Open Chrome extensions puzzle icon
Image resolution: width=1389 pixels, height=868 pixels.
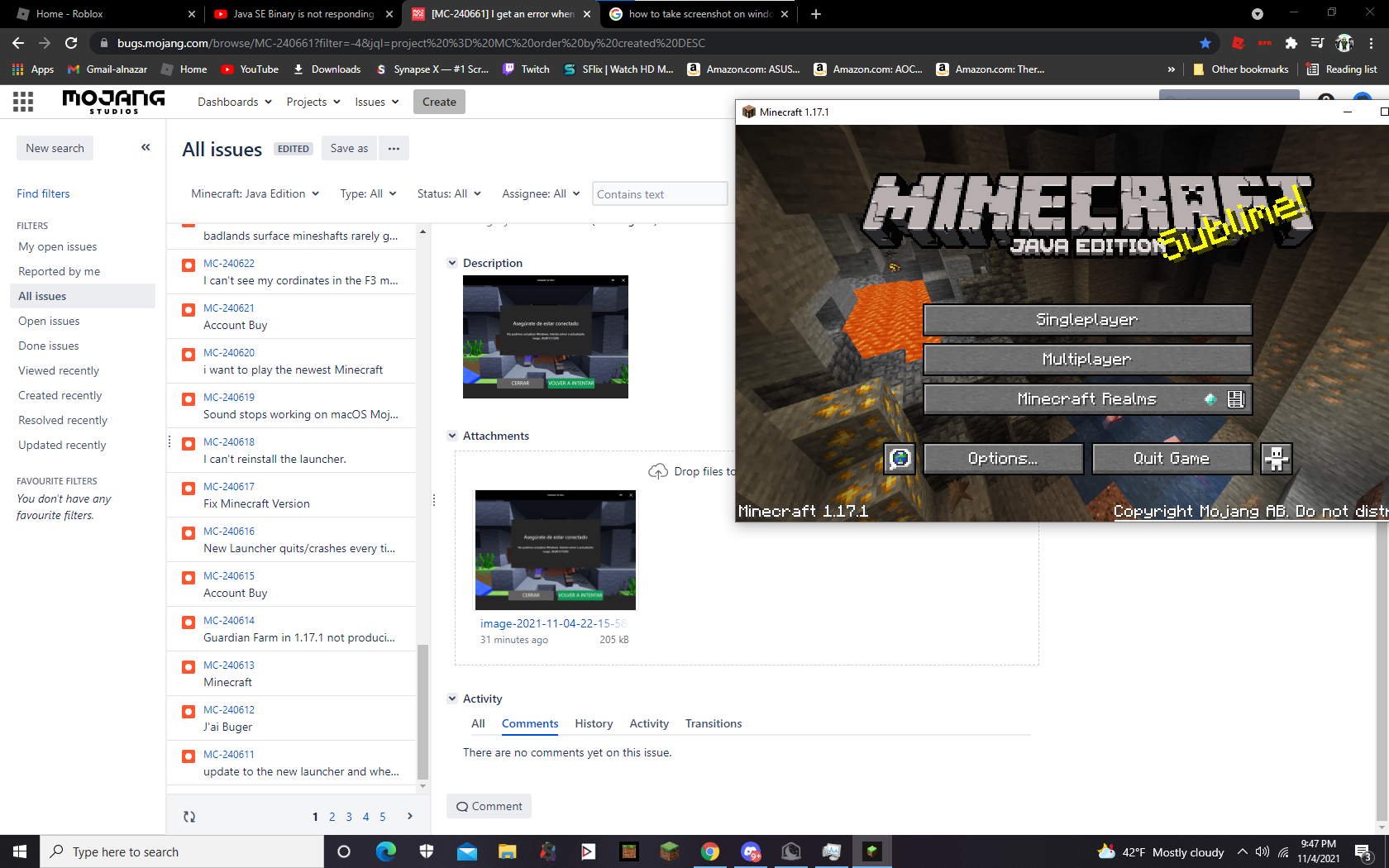tap(1291, 43)
